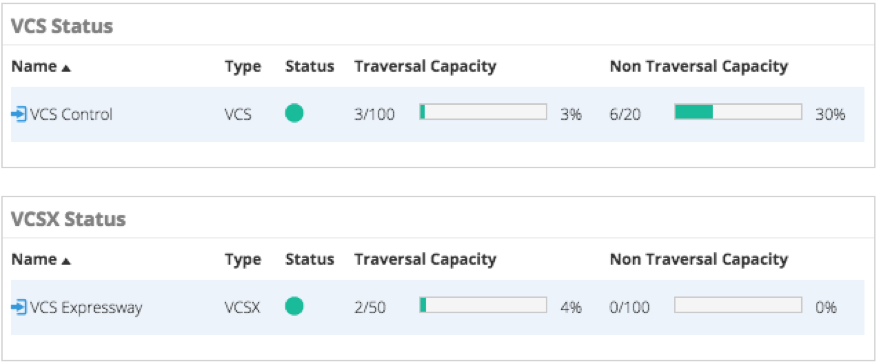Click green status indicator for VCS Control
The width and height of the screenshot is (881, 364).
(x=294, y=113)
